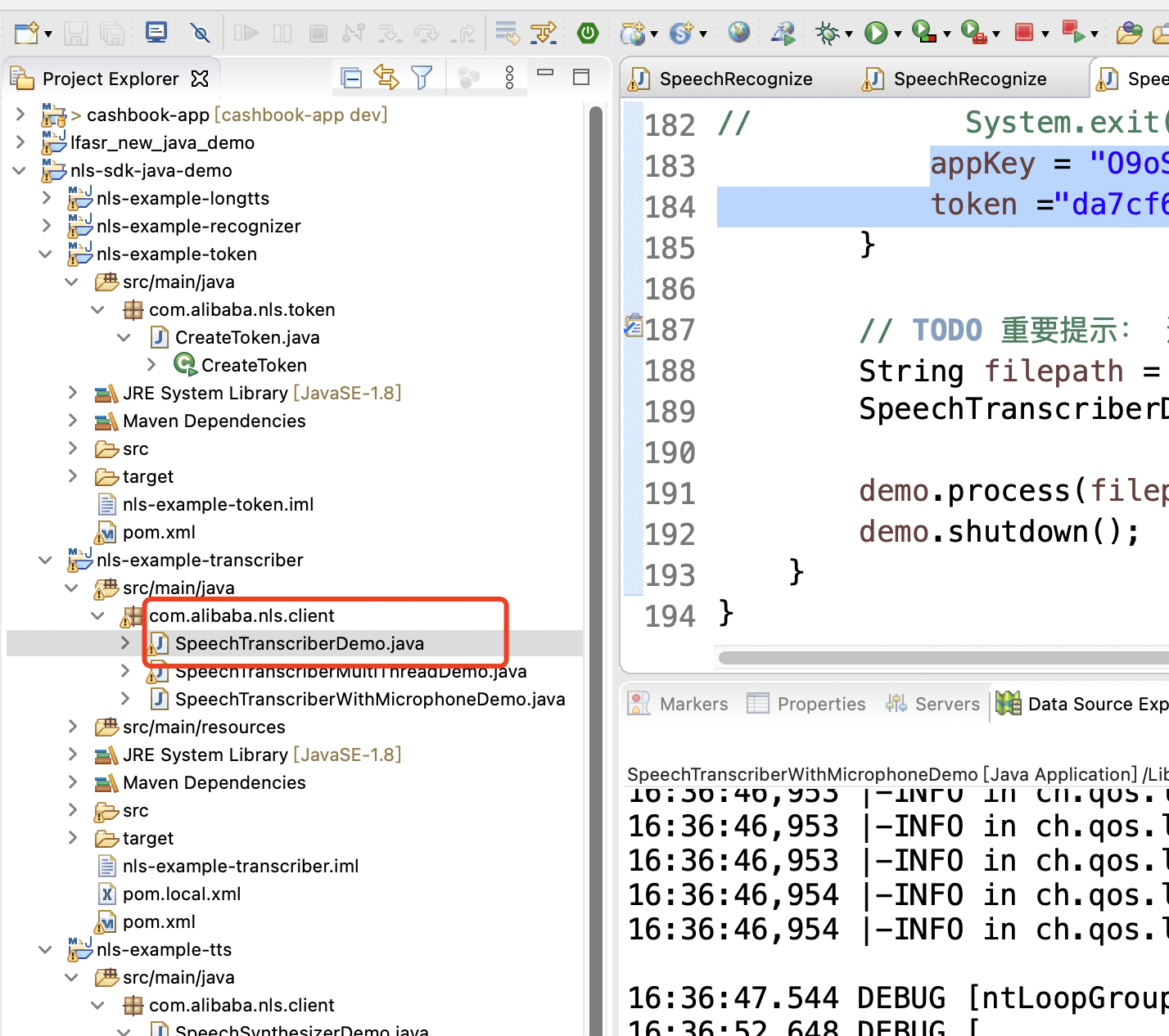Click the new web service wizard icon

pos(633,33)
